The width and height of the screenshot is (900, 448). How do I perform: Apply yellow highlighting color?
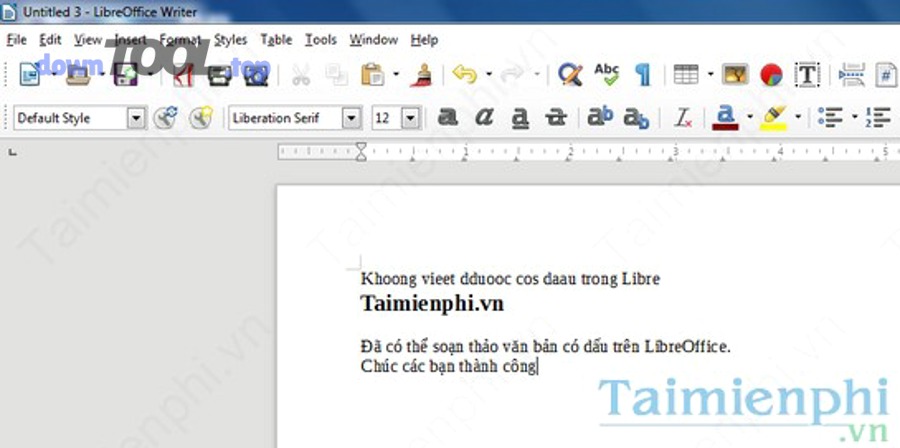pyautogui.click(x=774, y=118)
